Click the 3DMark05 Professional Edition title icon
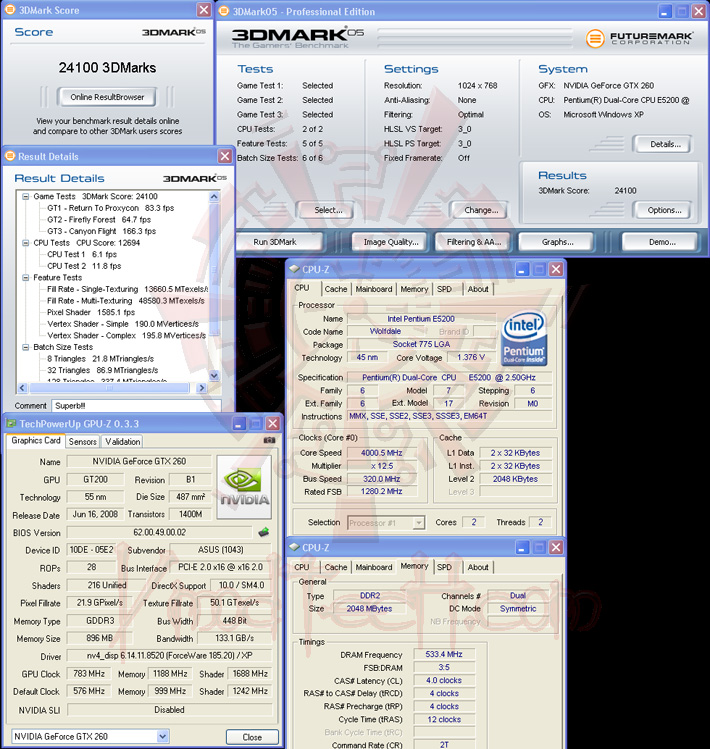 [224, 11]
